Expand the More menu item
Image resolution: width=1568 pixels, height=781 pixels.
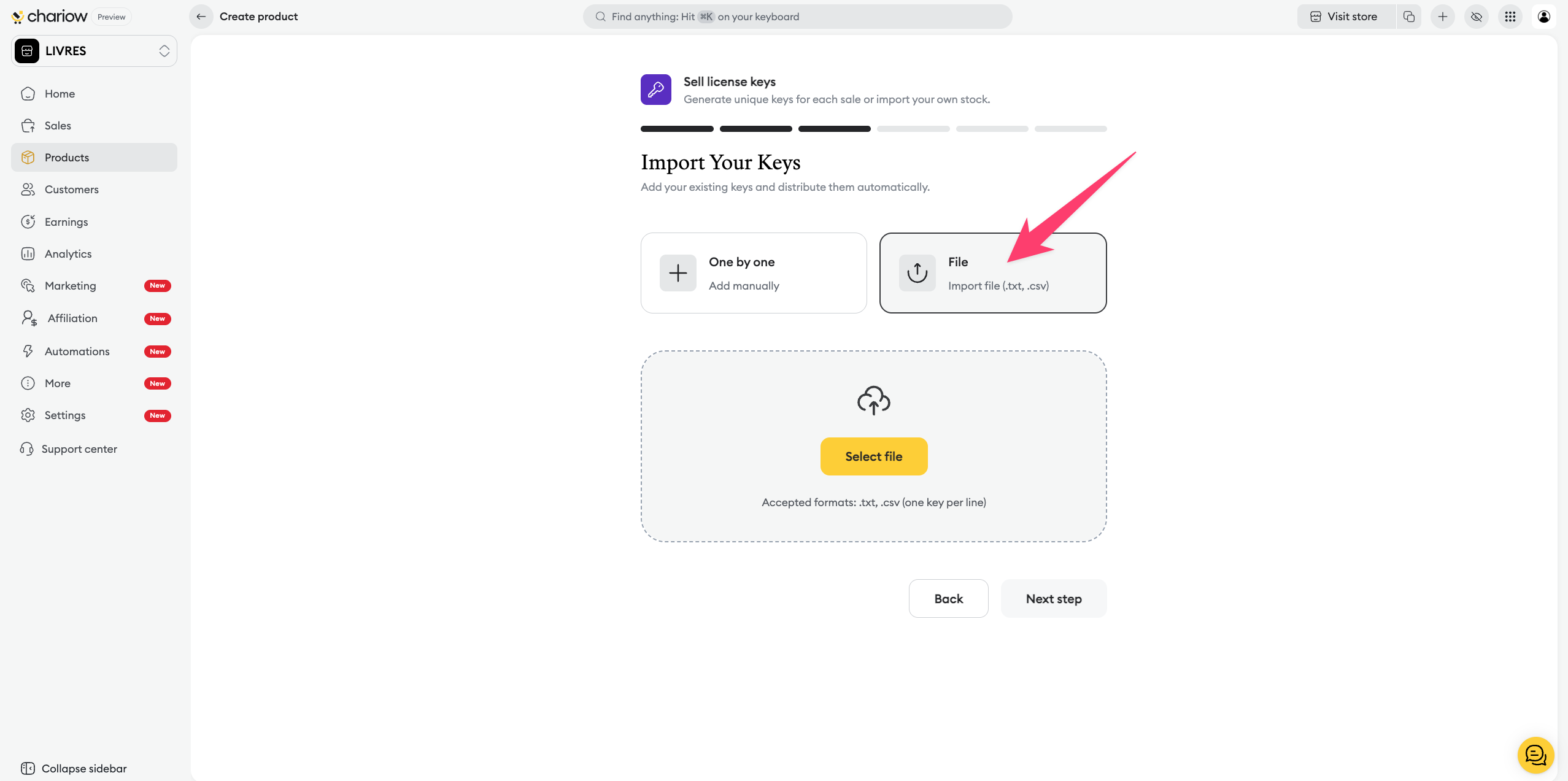[x=58, y=383]
